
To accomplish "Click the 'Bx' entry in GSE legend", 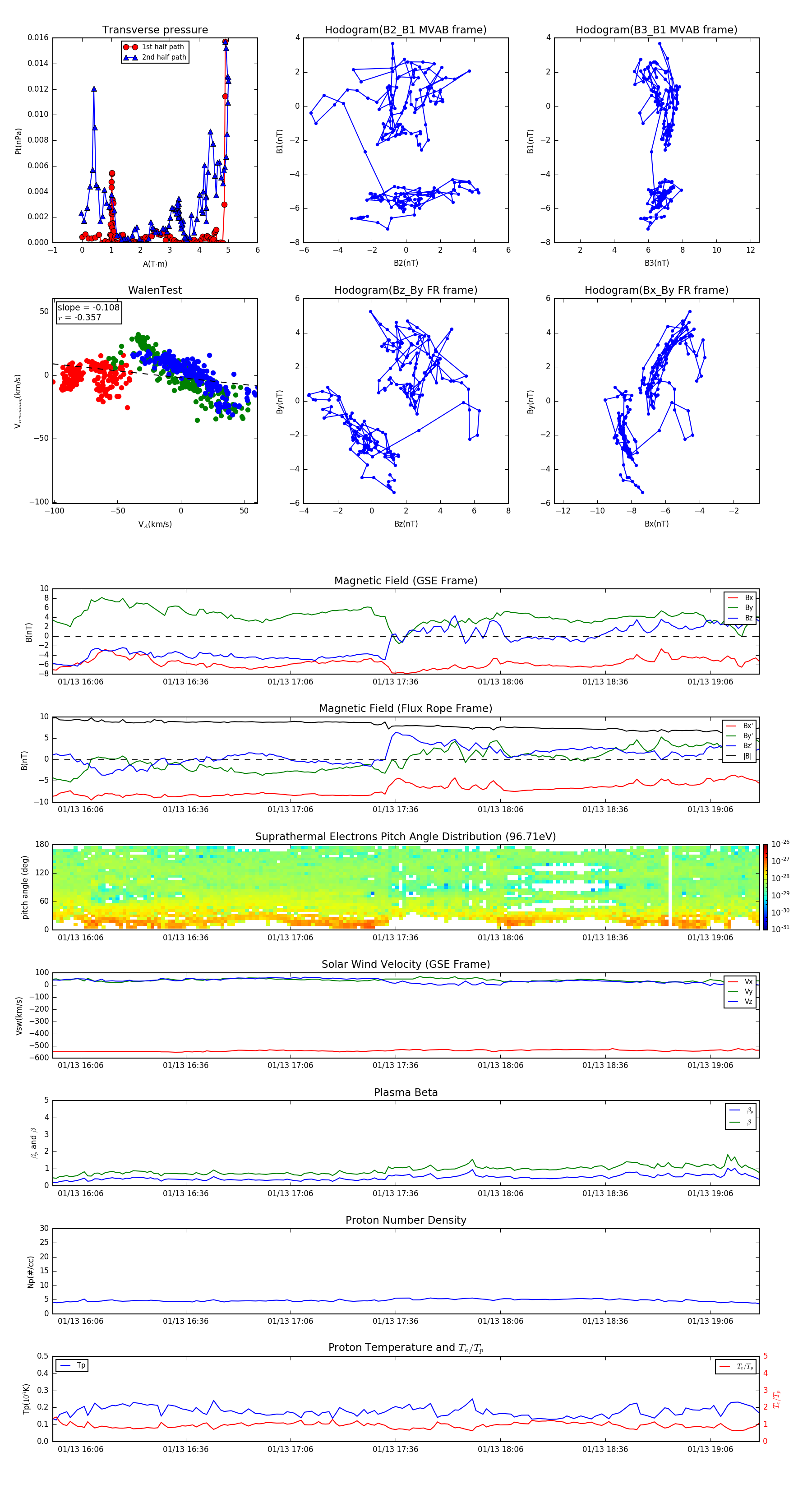I will pyautogui.click(x=740, y=598).
